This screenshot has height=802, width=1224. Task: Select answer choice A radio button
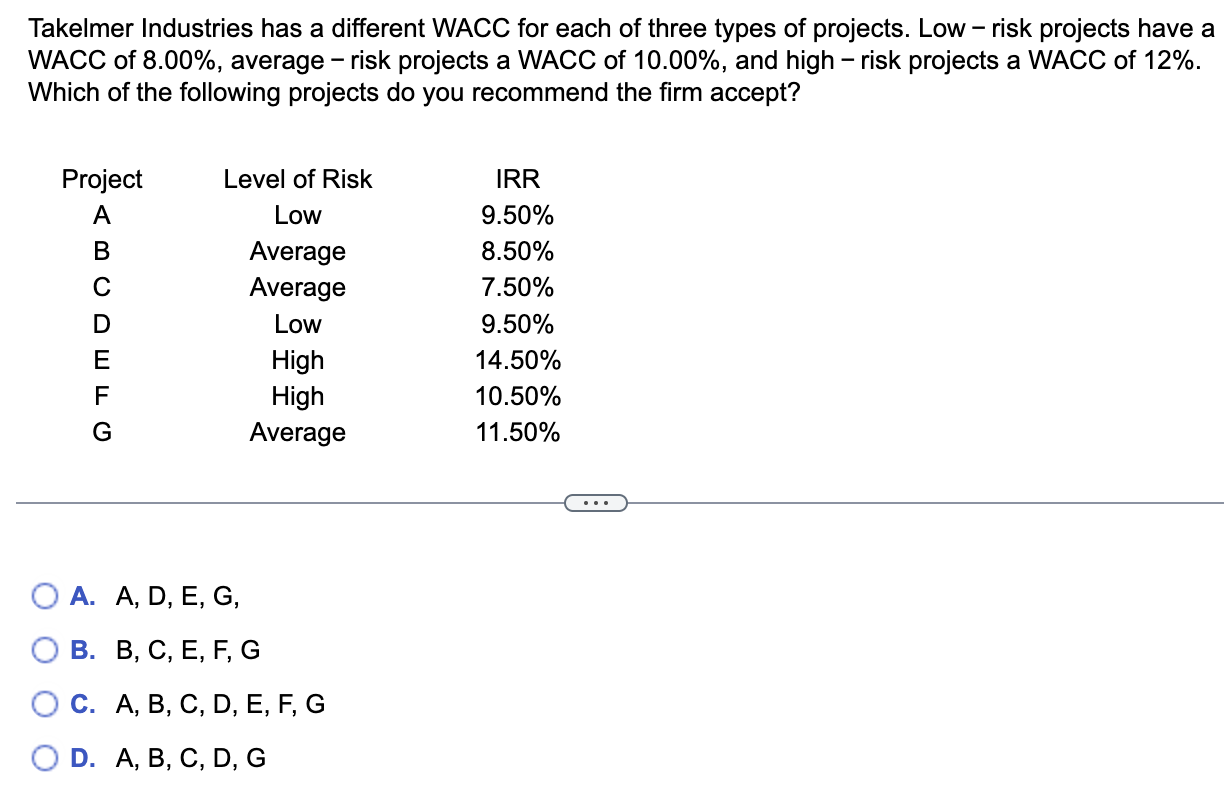coord(44,595)
